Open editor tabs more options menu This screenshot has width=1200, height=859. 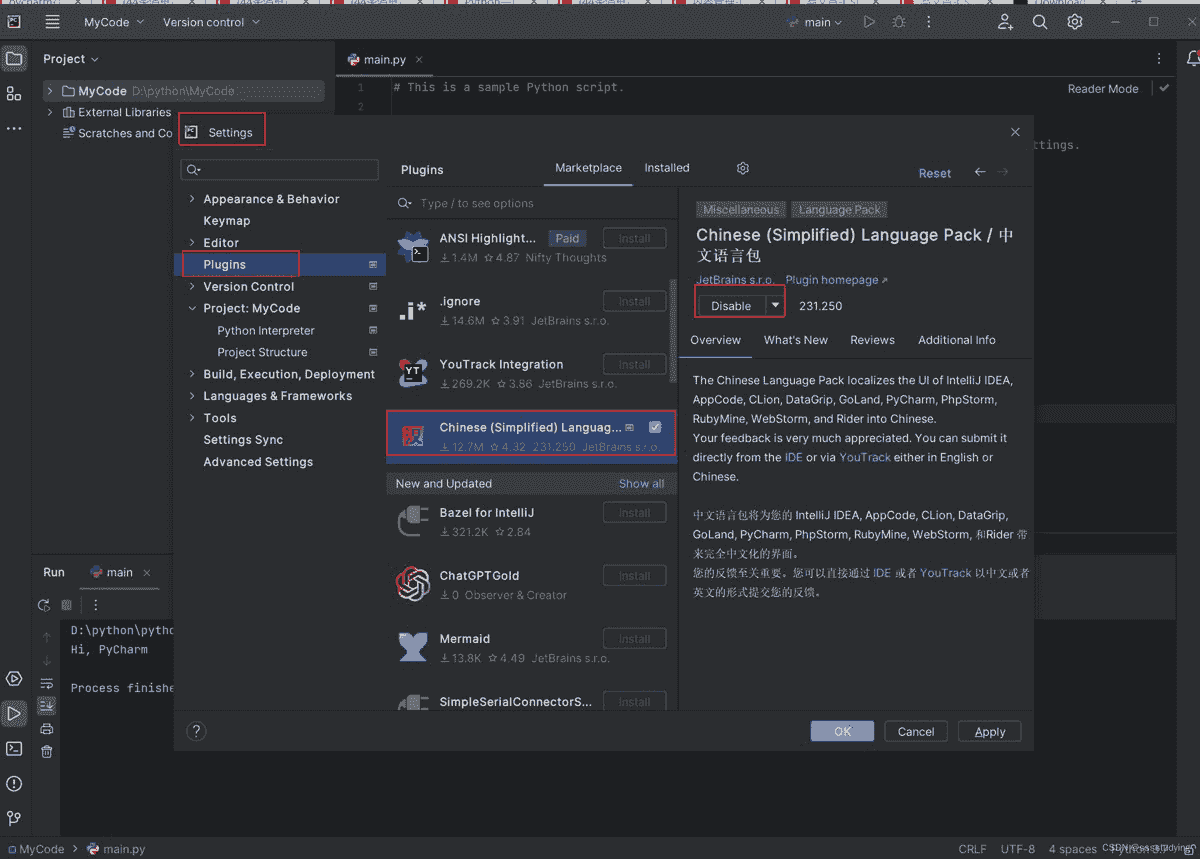click(1159, 59)
